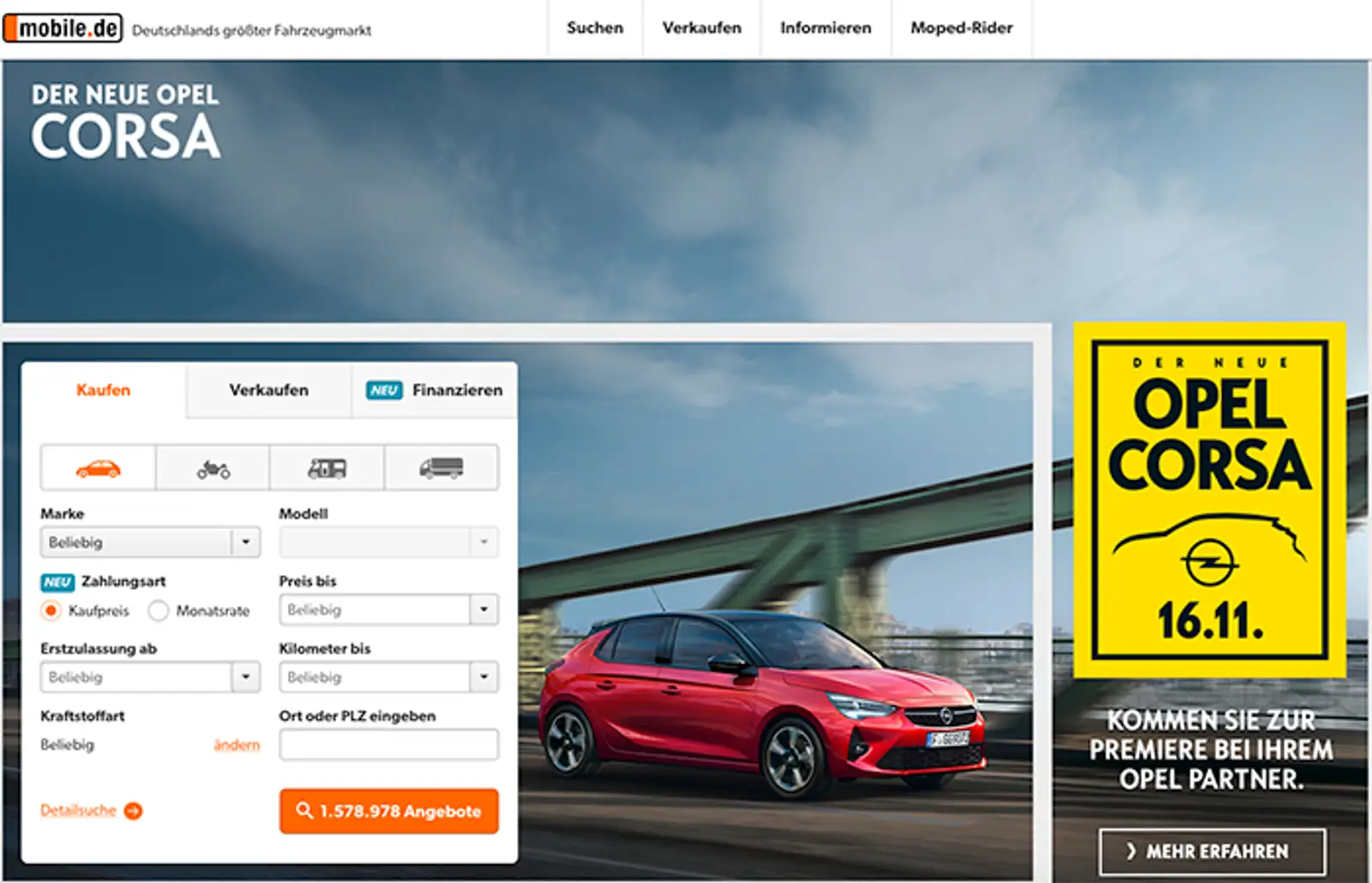Click the ändern link for Kraftstoffart
This screenshot has width=1372, height=883.
pyautogui.click(x=237, y=745)
